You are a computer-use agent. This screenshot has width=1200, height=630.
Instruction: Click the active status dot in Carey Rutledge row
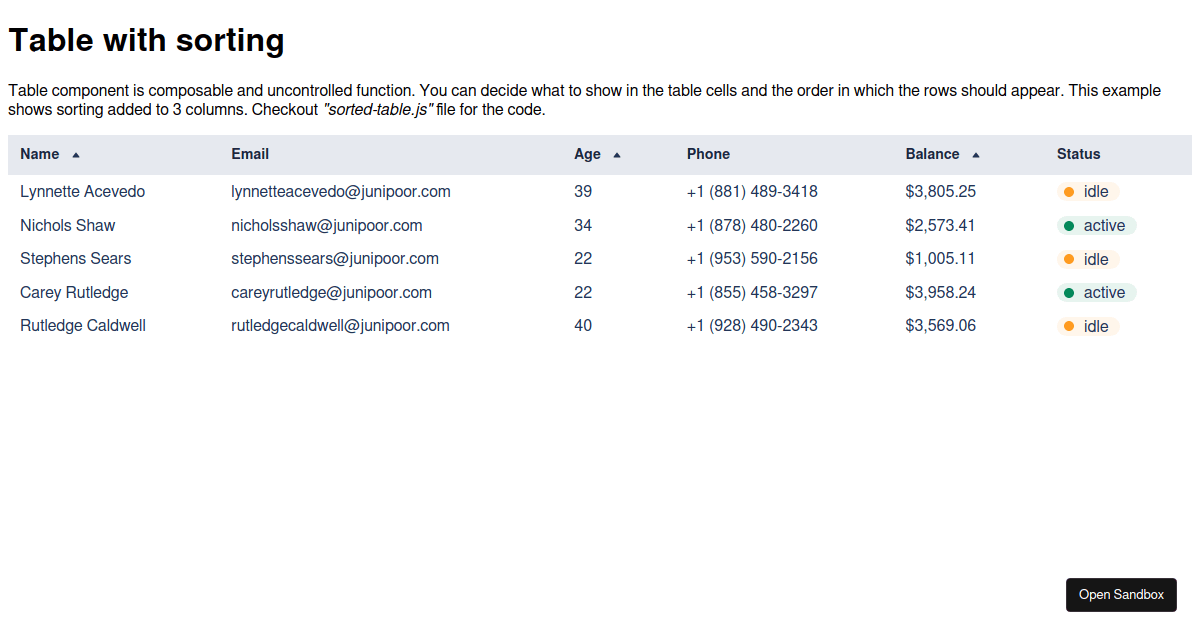(1067, 292)
